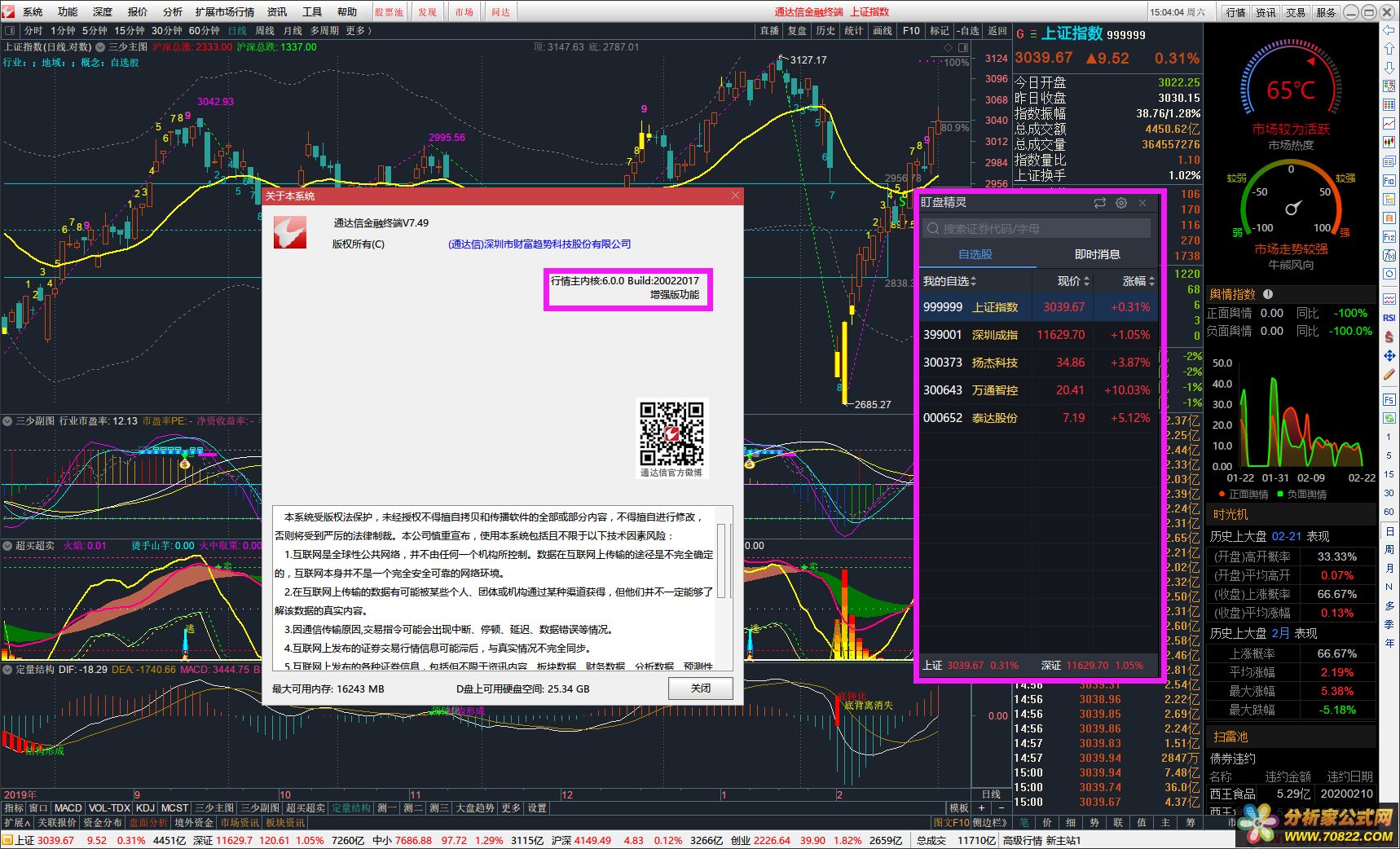The image size is (1400, 849).
Task: Click the RSI indicator icon on right sidebar
Action: click(1389, 318)
